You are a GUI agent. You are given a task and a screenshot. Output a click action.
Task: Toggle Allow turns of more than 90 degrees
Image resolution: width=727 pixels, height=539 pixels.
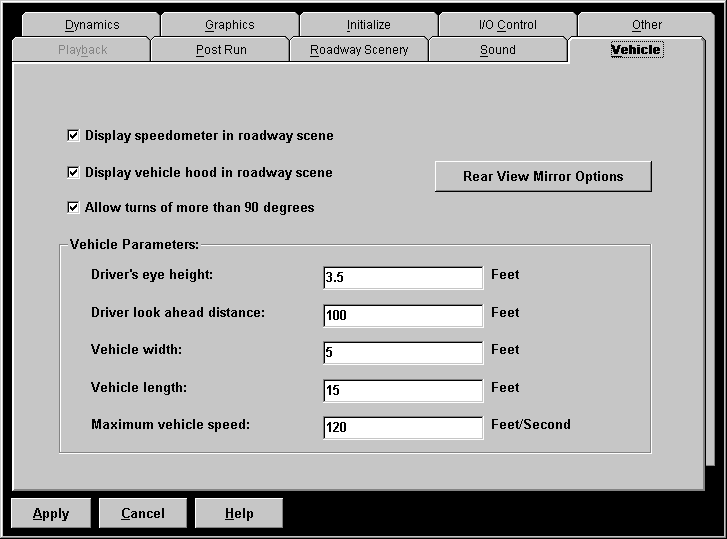73,208
